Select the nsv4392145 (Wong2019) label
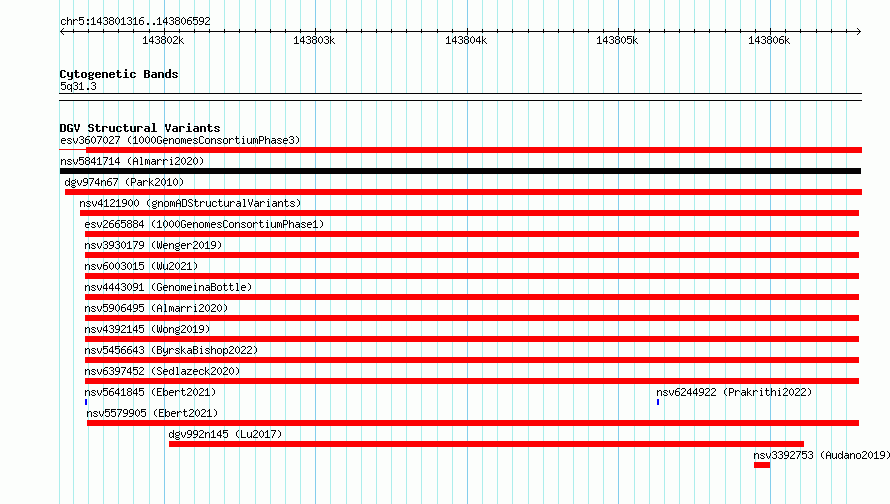Image resolution: width=890 pixels, height=504 pixels. coord(147,329)
